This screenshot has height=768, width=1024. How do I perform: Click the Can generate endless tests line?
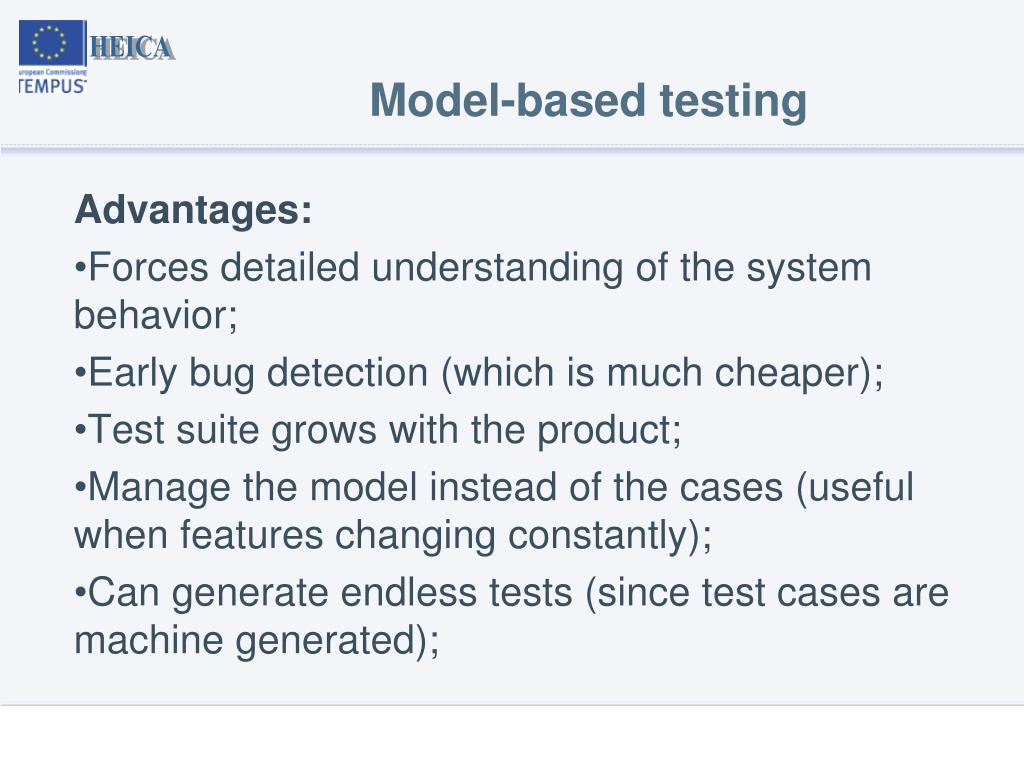pyautogui.click(x=511, y=593)
